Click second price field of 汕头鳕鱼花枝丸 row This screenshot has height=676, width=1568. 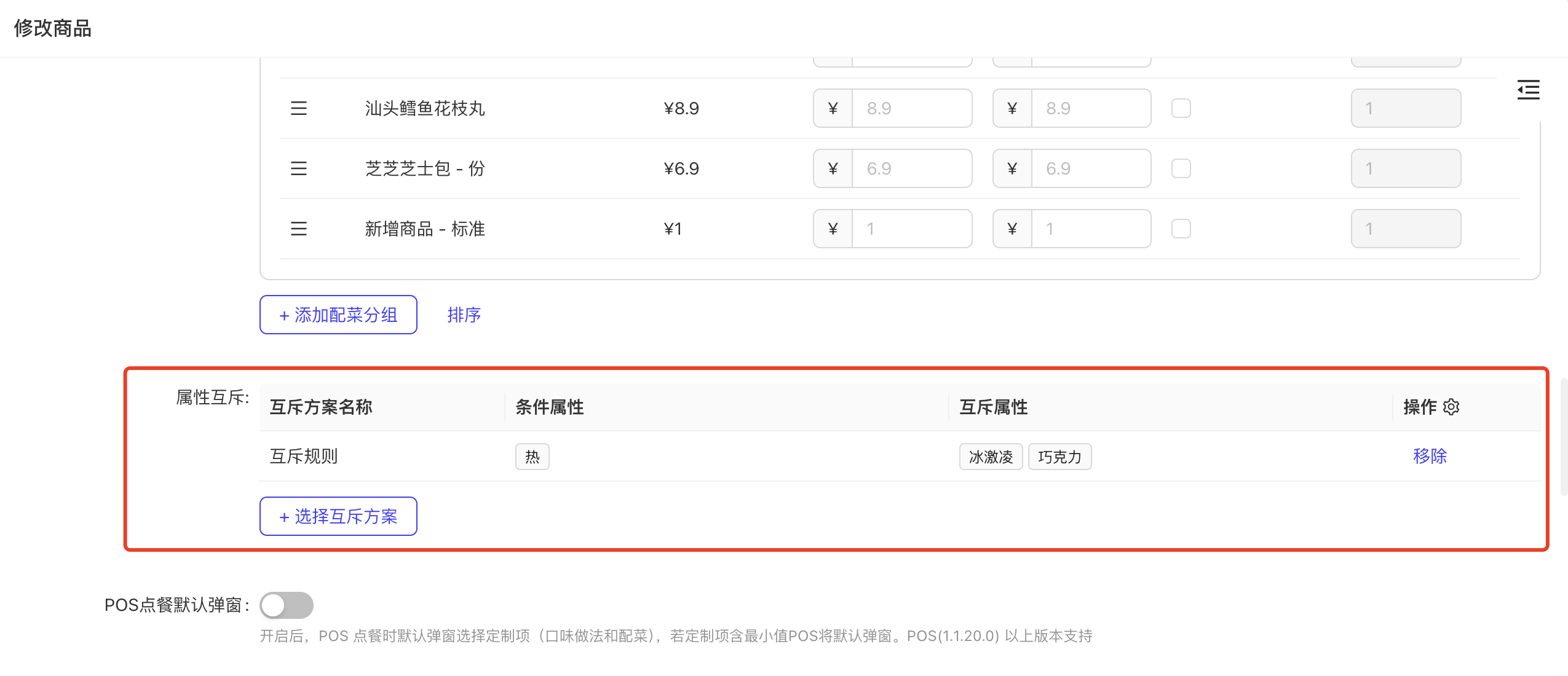coord(1091,108)
